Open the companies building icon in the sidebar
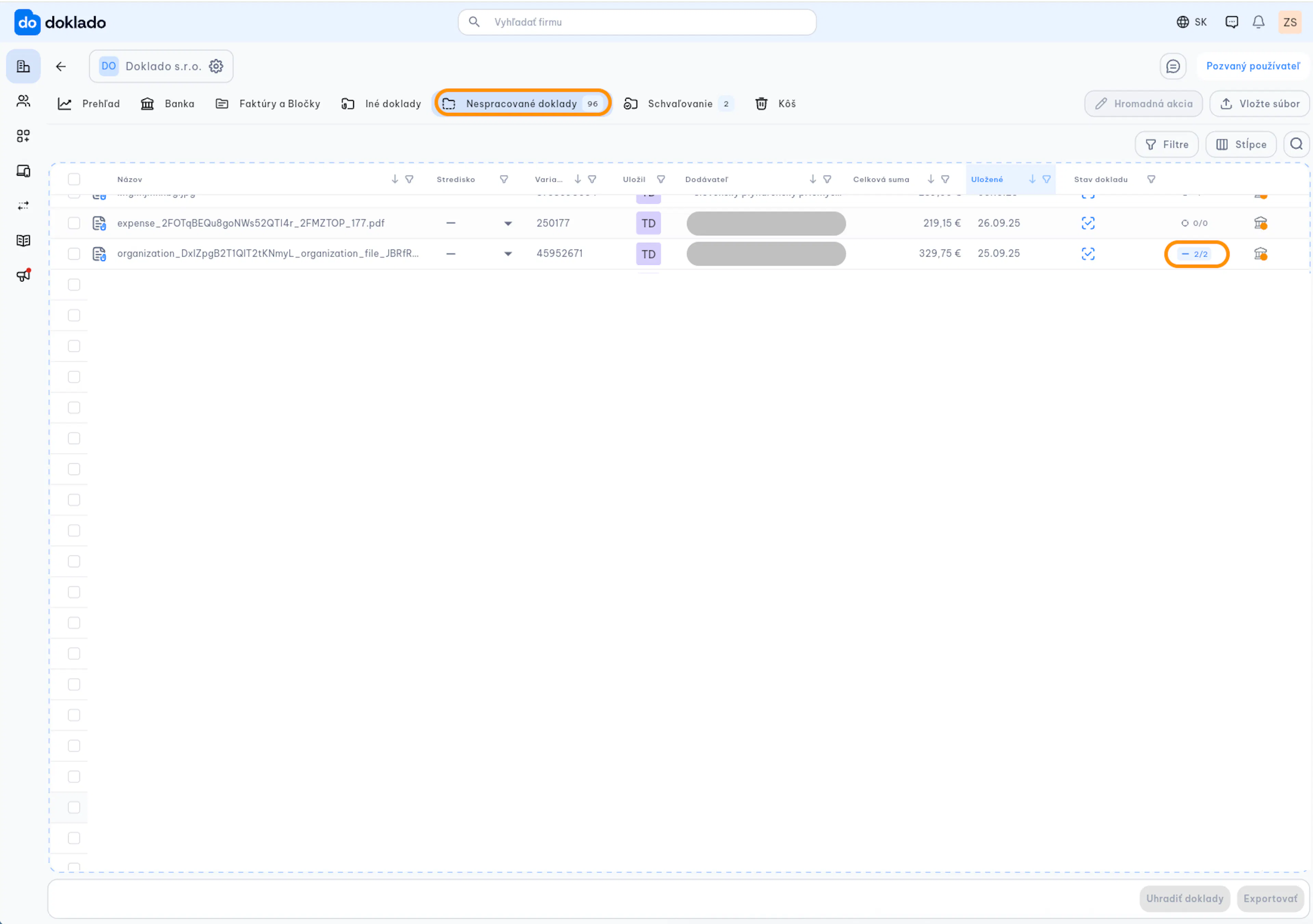1313x924 pixels. pyautogui.click(x=24, y=66)
